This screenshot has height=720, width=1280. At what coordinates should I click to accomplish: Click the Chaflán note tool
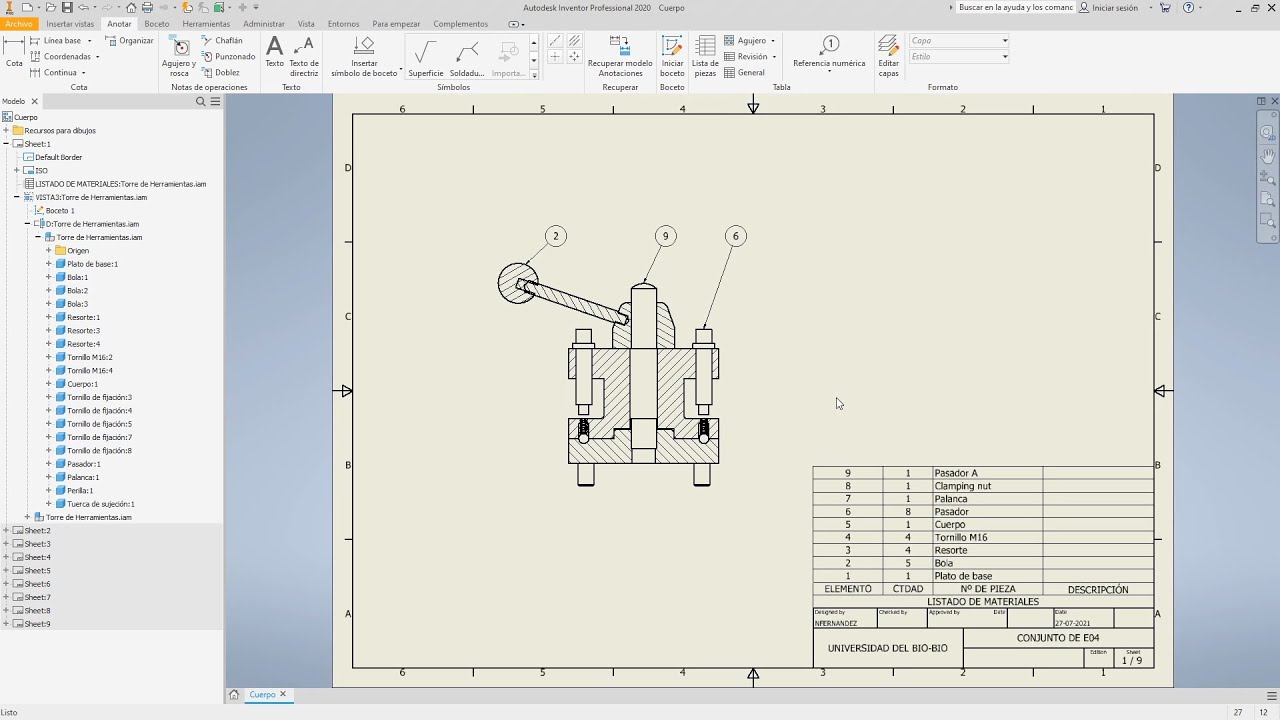click(x=222, y=41)
